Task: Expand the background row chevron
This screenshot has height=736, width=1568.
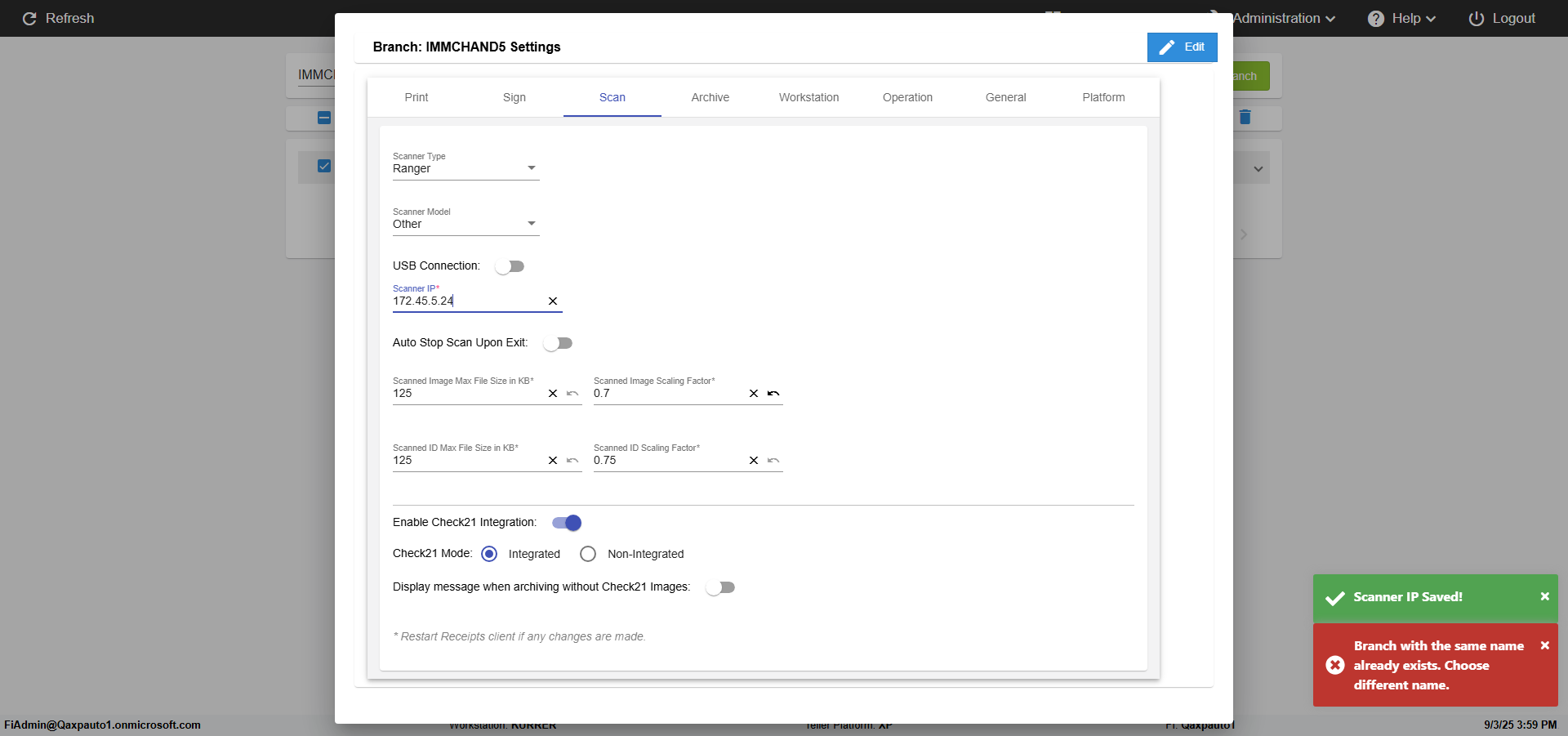Action: click(x=1258, y=169)
